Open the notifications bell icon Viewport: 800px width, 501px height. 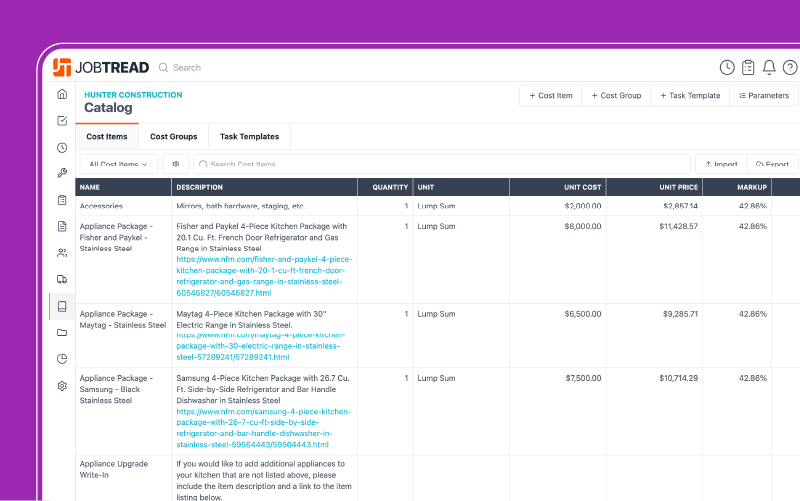click(x=769, y=67)
